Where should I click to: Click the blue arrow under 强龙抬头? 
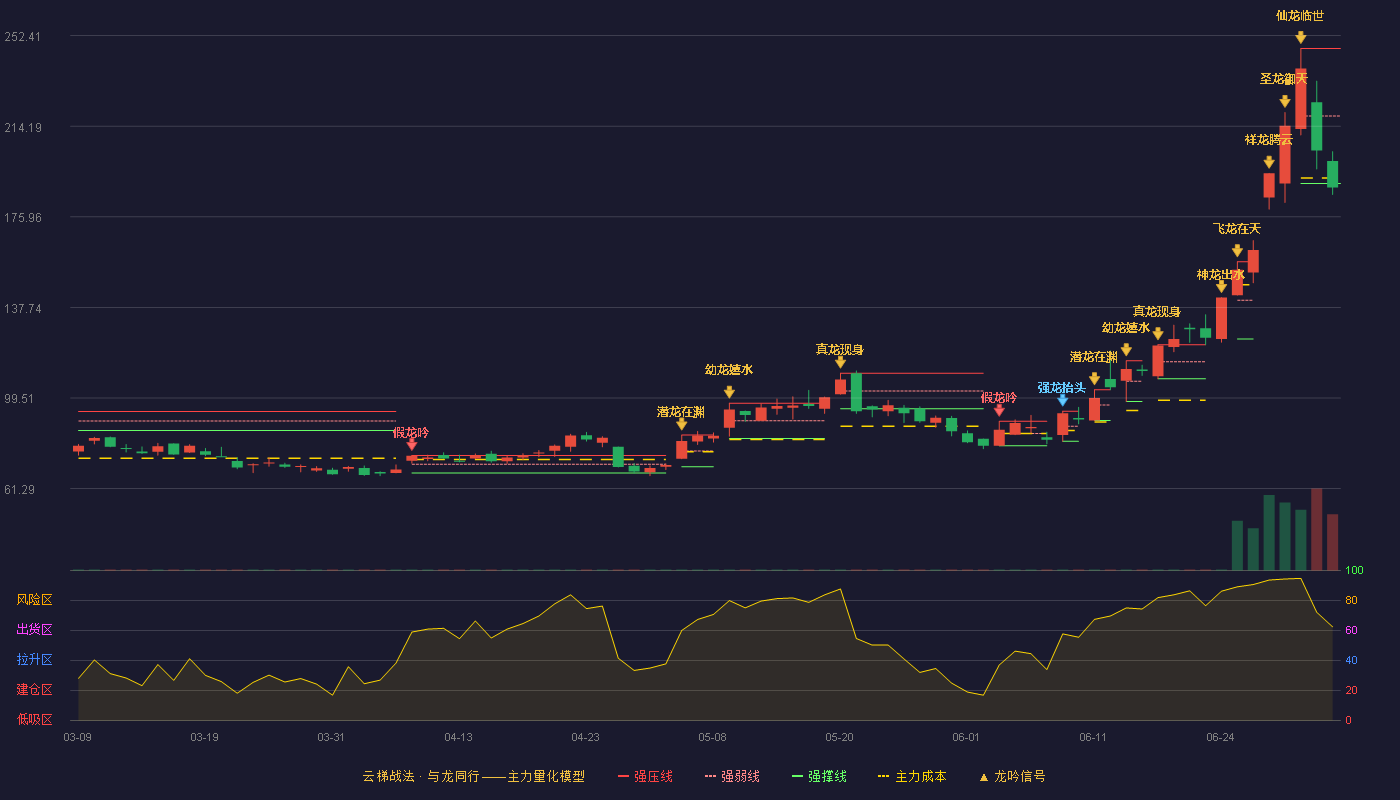(x=1062, y=400)
